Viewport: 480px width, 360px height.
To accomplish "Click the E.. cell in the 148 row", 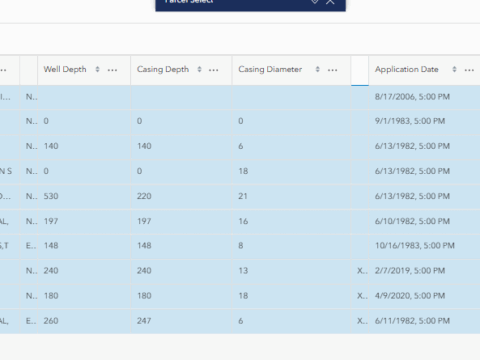I will point(31,246).
